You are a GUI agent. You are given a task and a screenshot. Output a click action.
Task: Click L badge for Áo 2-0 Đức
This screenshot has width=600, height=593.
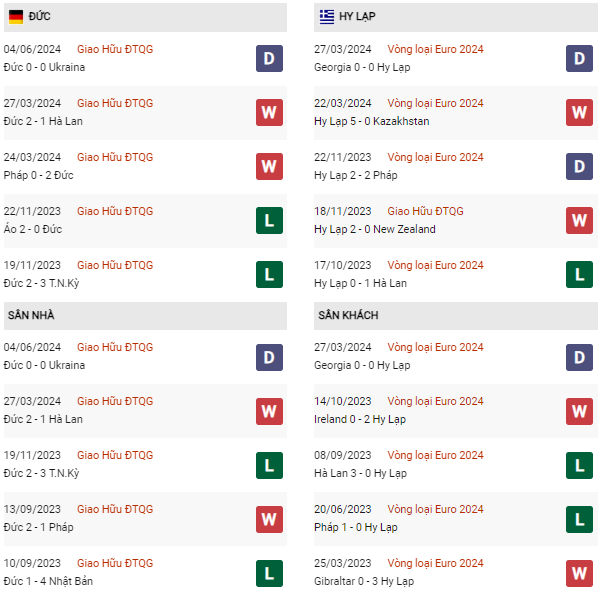coord(268,220)
